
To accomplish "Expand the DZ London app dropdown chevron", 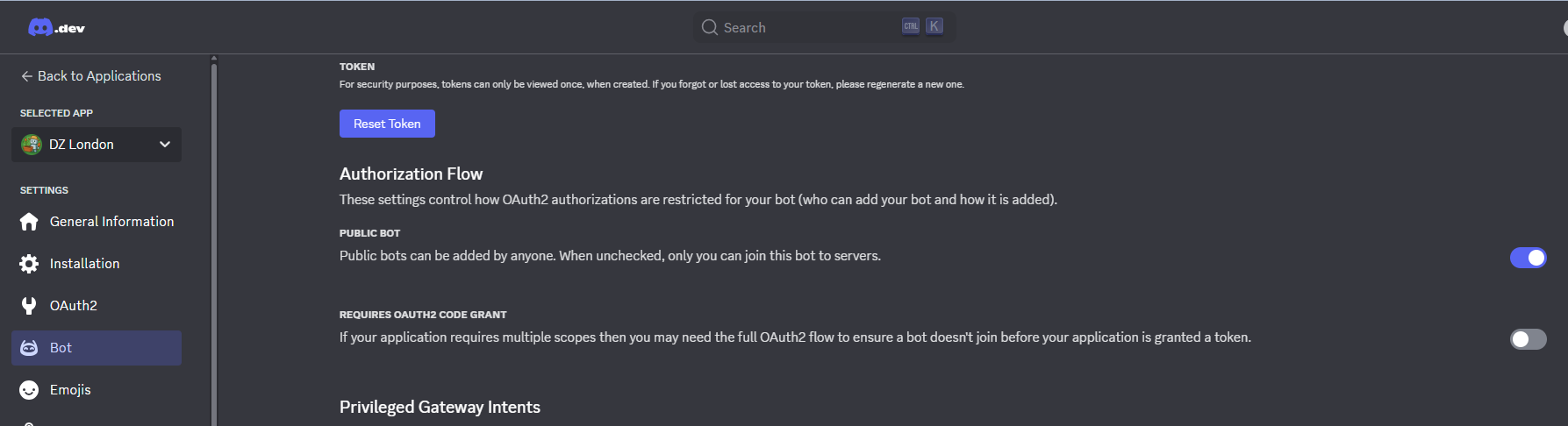I will (x=165, y=145).
